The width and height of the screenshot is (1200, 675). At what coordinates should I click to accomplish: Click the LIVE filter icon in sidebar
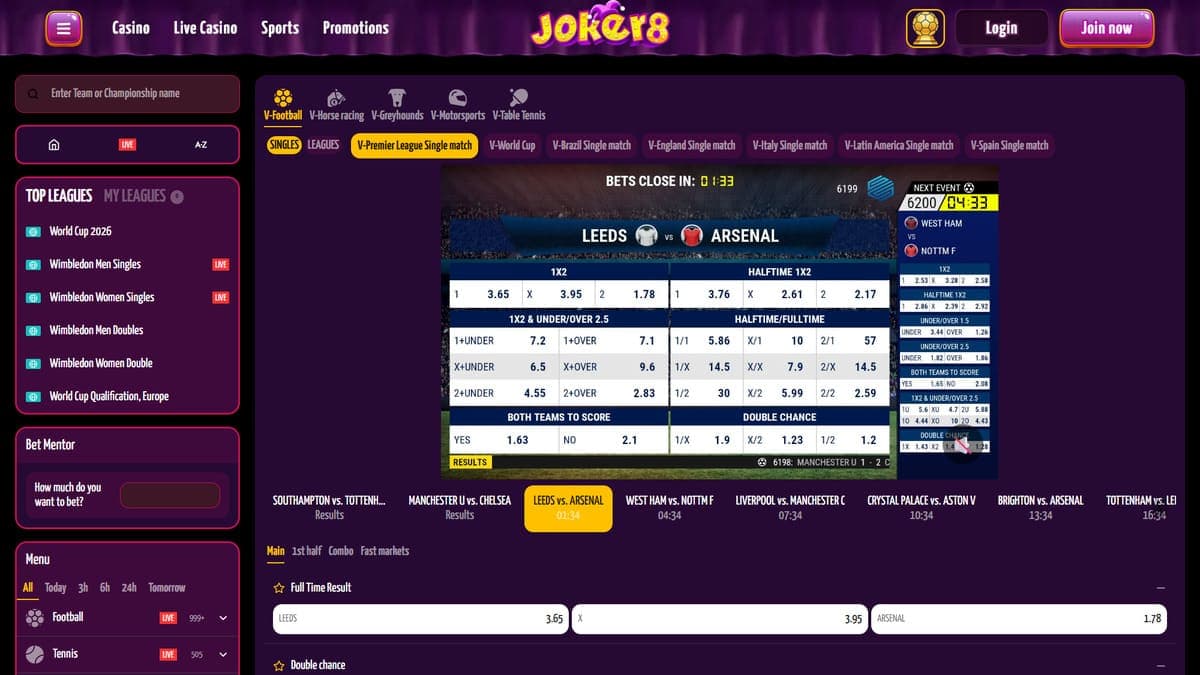[127, 145]
